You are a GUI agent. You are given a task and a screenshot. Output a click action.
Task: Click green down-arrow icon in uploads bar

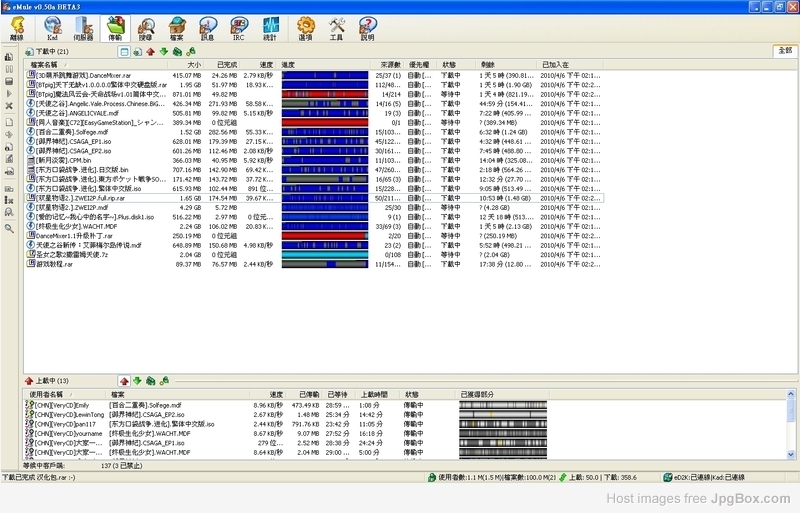pyautogui.click(x=137, y=381)
